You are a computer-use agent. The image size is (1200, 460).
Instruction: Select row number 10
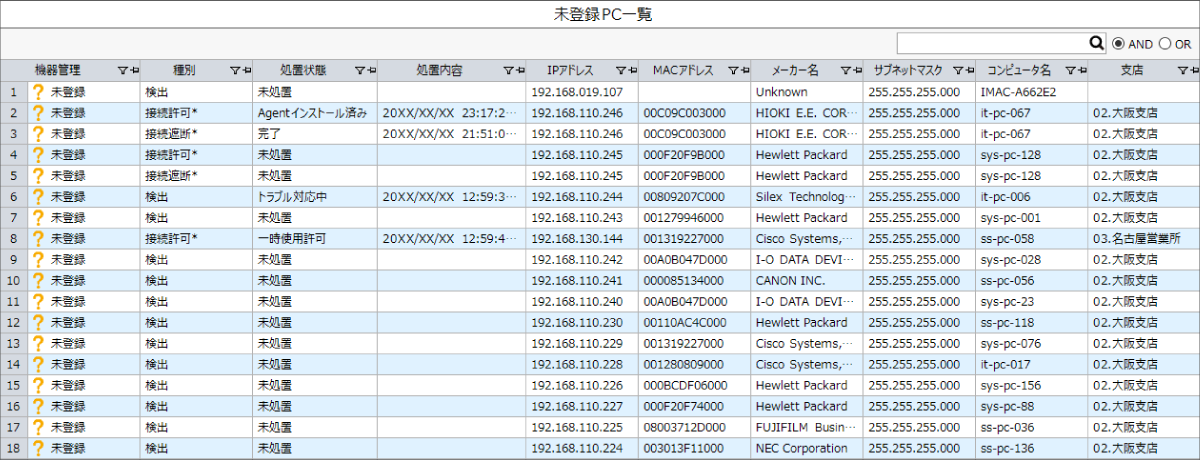(x=14, y=280)
